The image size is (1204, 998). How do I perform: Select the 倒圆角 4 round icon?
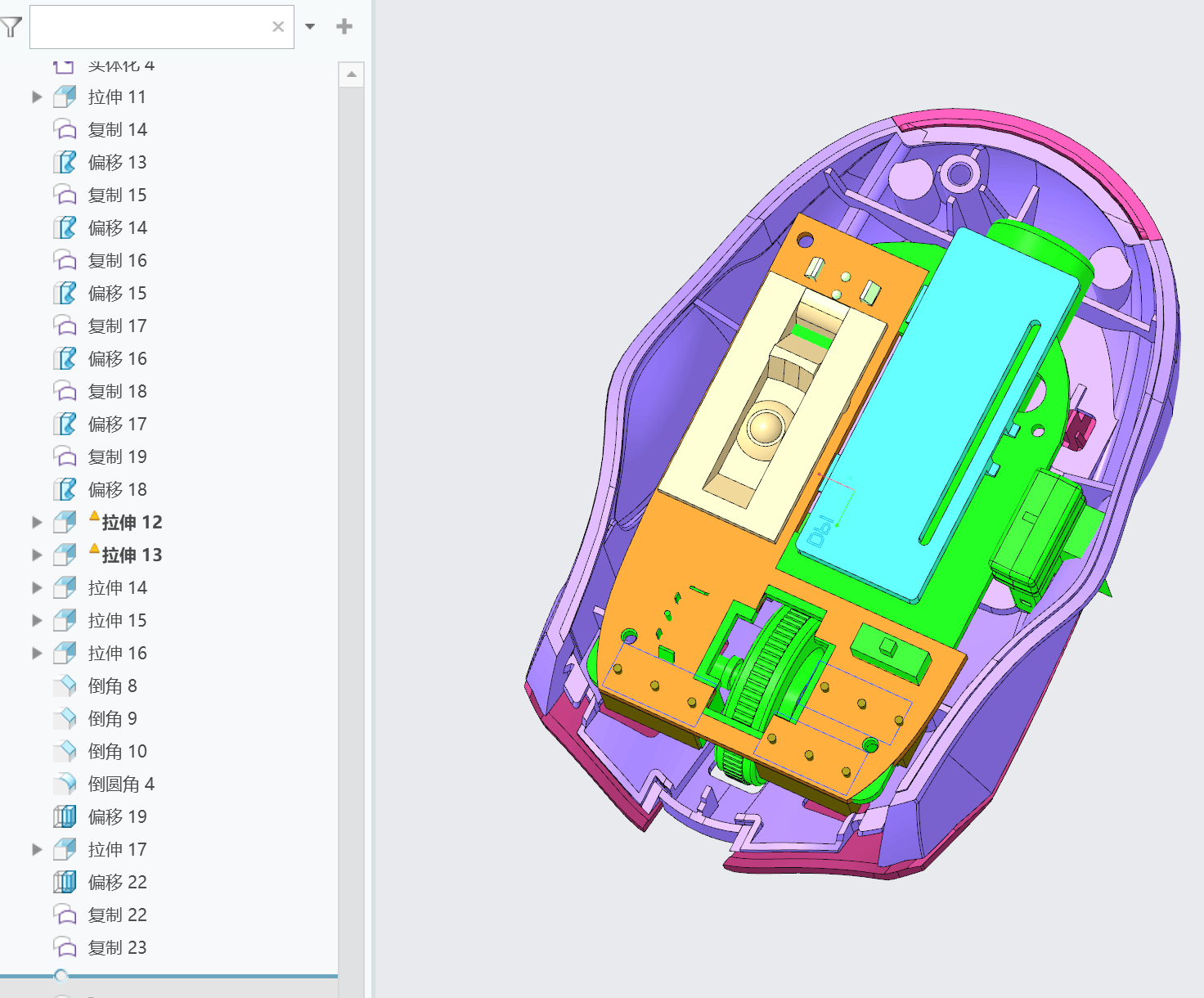pos(65,784)
